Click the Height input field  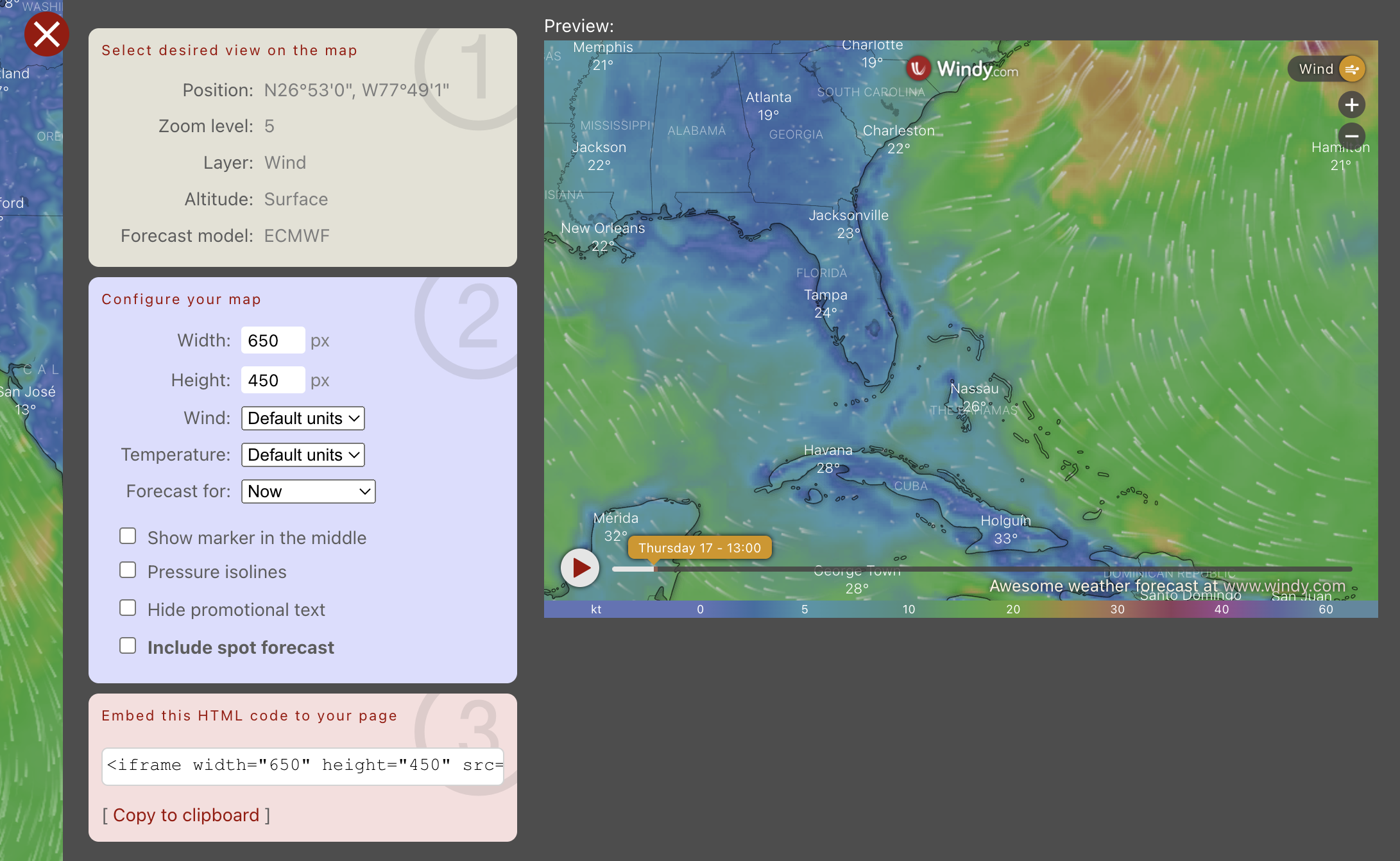tap(273, 380)
